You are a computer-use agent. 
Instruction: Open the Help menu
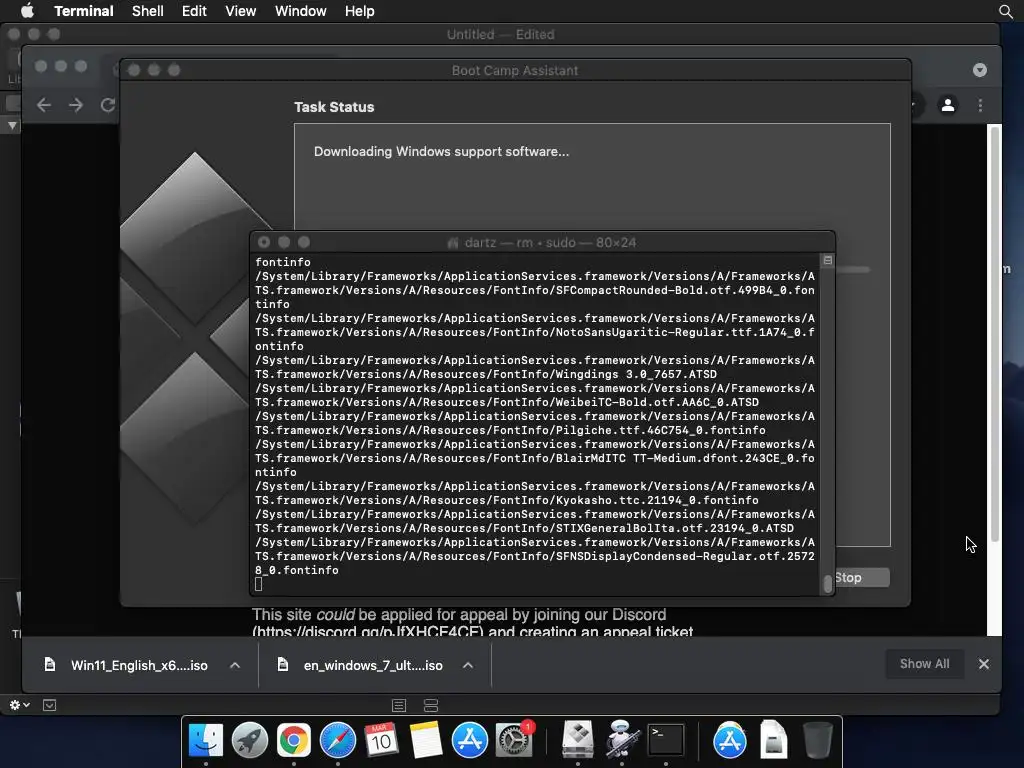[x=360, y=11]
